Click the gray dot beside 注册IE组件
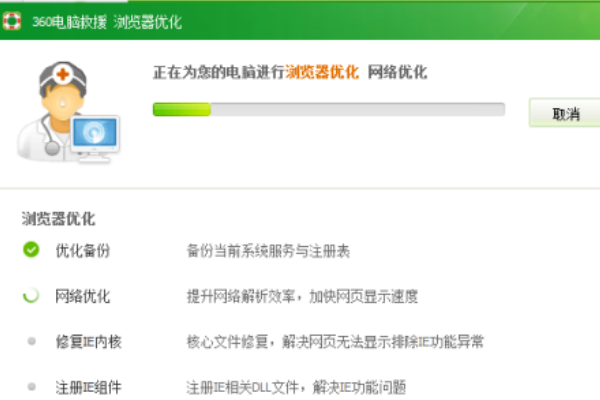Image resolution: width=600 pixels, height=400 pixels. (32, 387)
